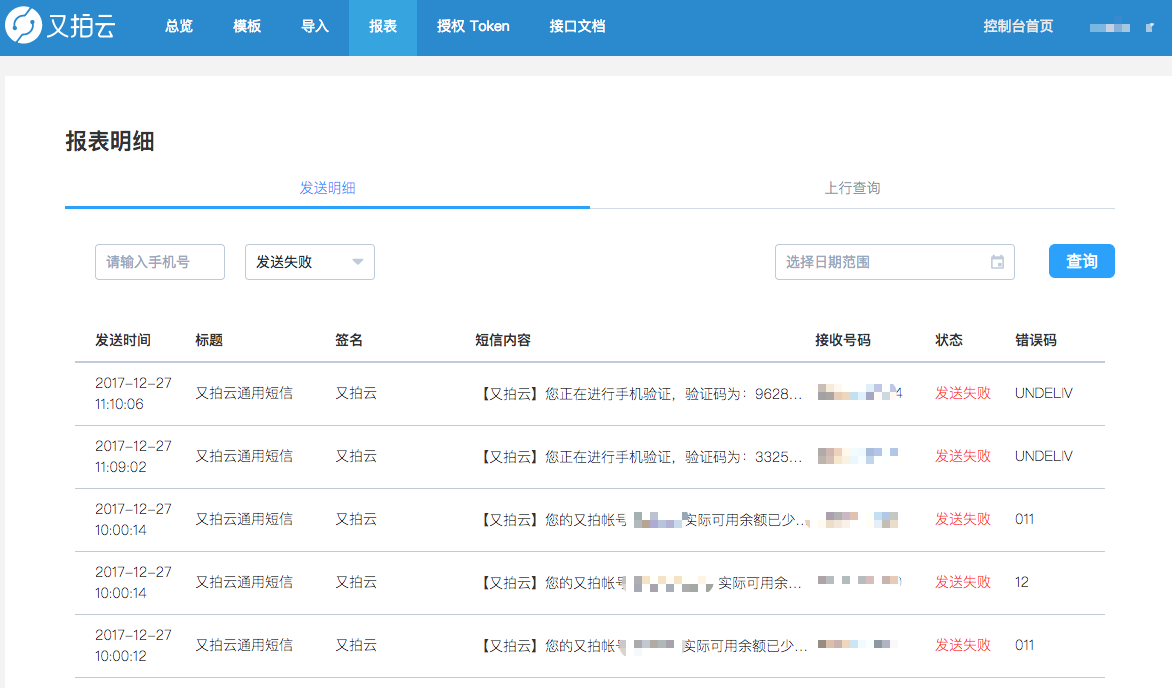Image resolution: width=1172 pixels, height=688 pixels.
Task: Click the blurred account name in header
Action: click(1110, 28)
